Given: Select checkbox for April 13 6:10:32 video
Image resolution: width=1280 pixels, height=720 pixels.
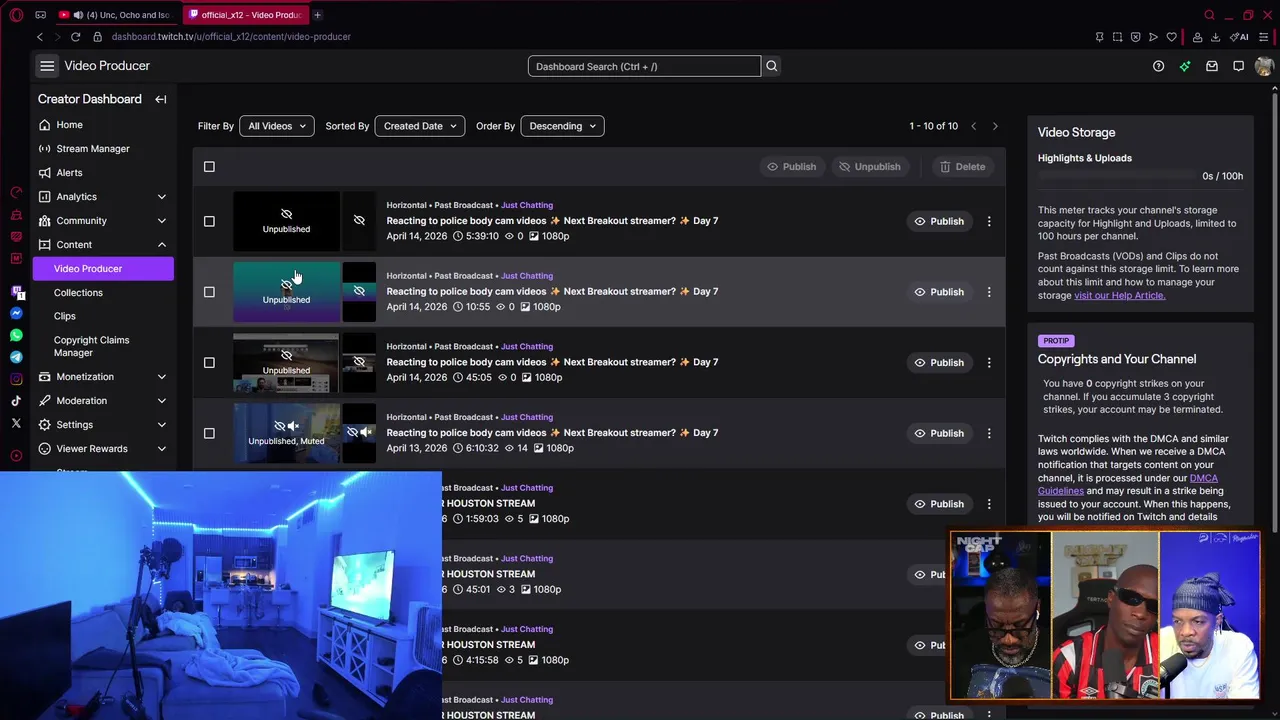Looking at the screenshot, I should [x=209, y=433].
